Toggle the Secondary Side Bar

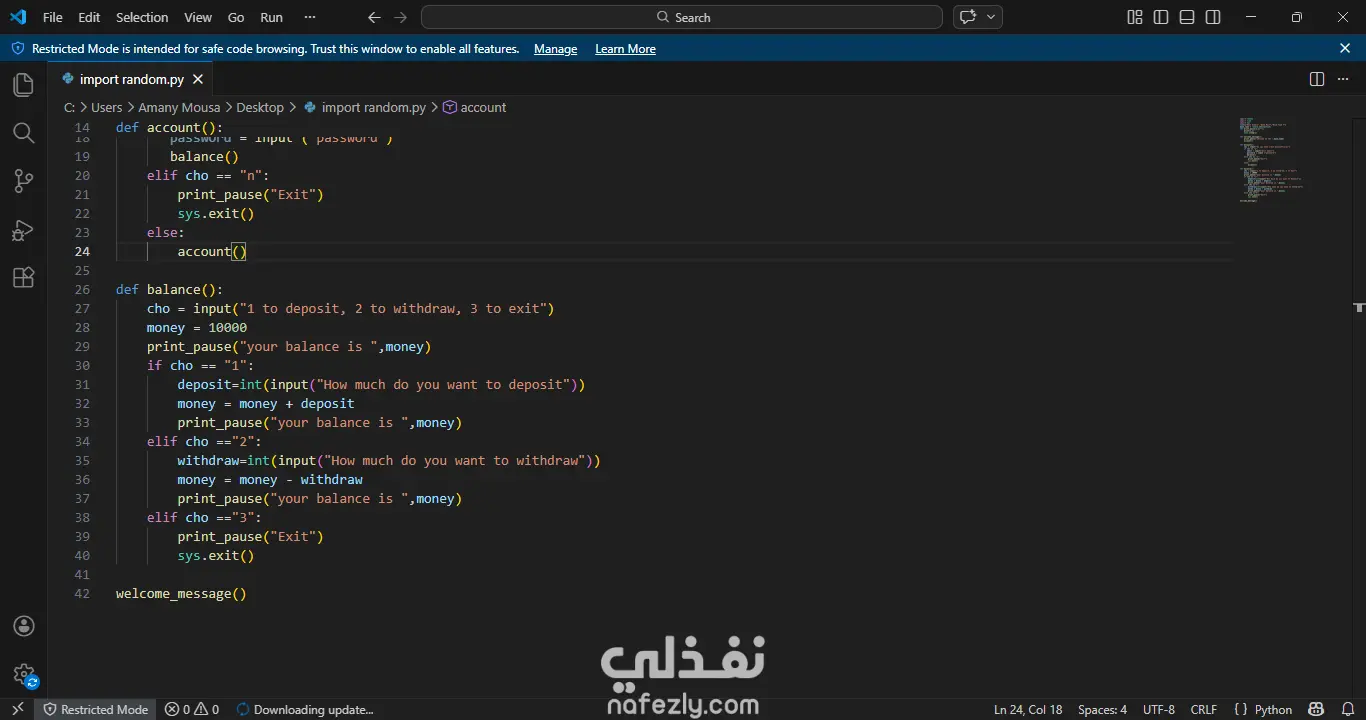[x=1213, y=17]
